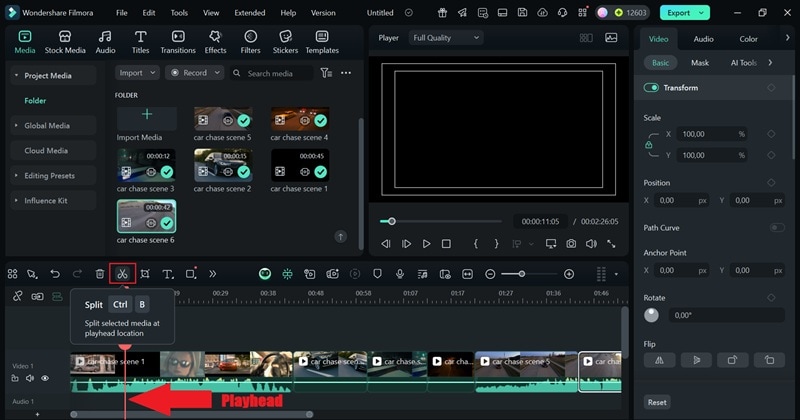Image resolution: width=800 pixels, height=420 pixels.
Task: Click the zoom-out minus on timeline
Action: tap(490, 274)
